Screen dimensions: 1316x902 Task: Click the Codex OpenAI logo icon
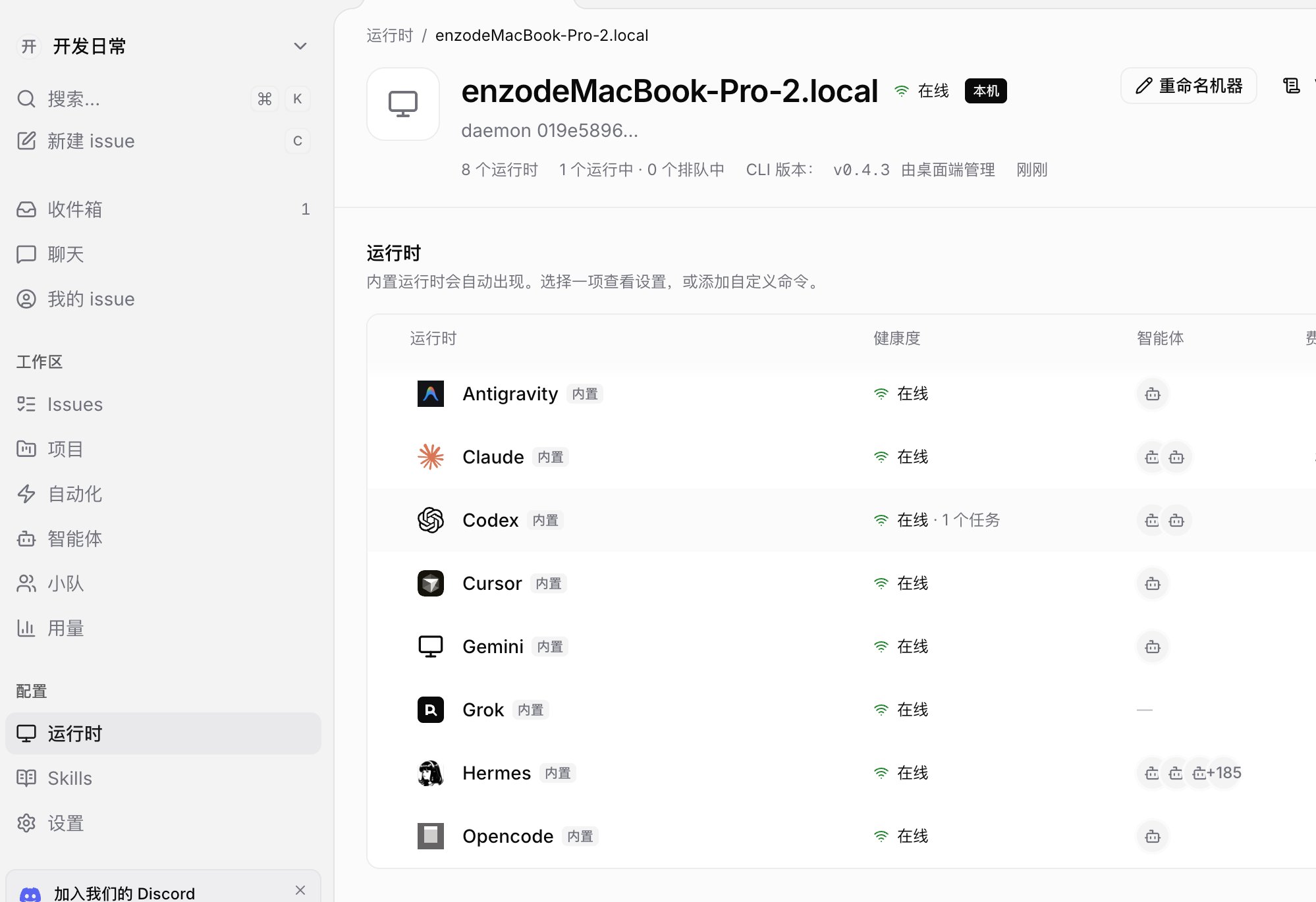coord(431,520)
